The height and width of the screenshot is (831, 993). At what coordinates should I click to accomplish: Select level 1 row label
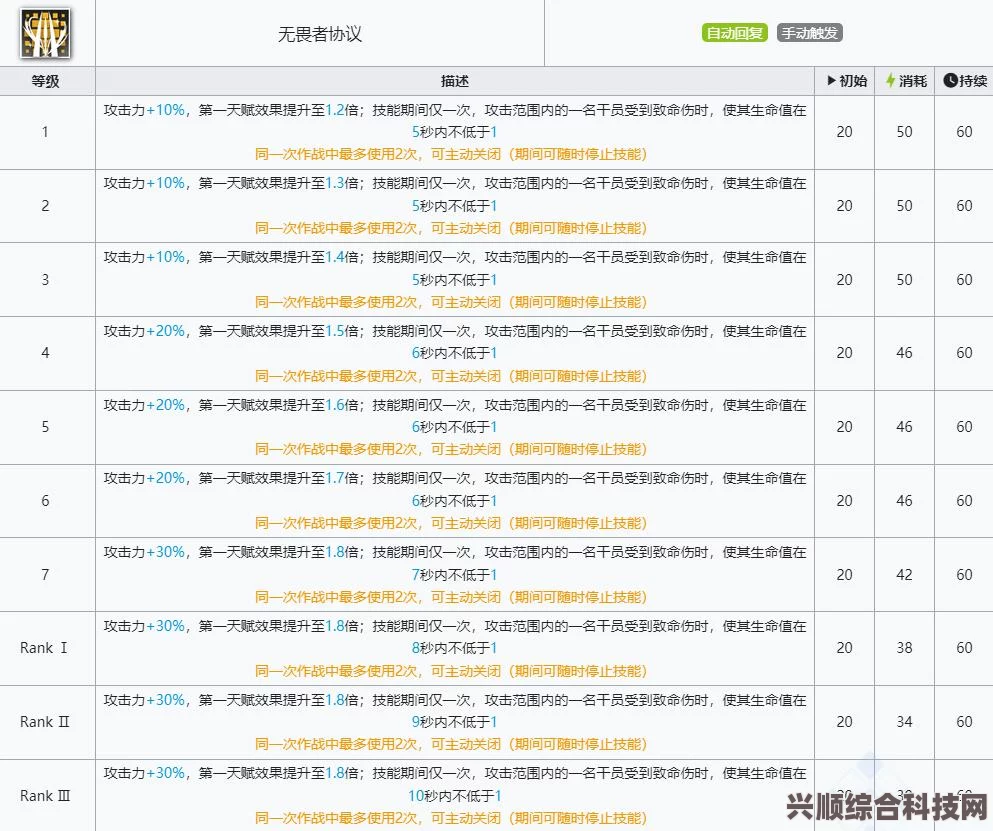click(45, 132)
